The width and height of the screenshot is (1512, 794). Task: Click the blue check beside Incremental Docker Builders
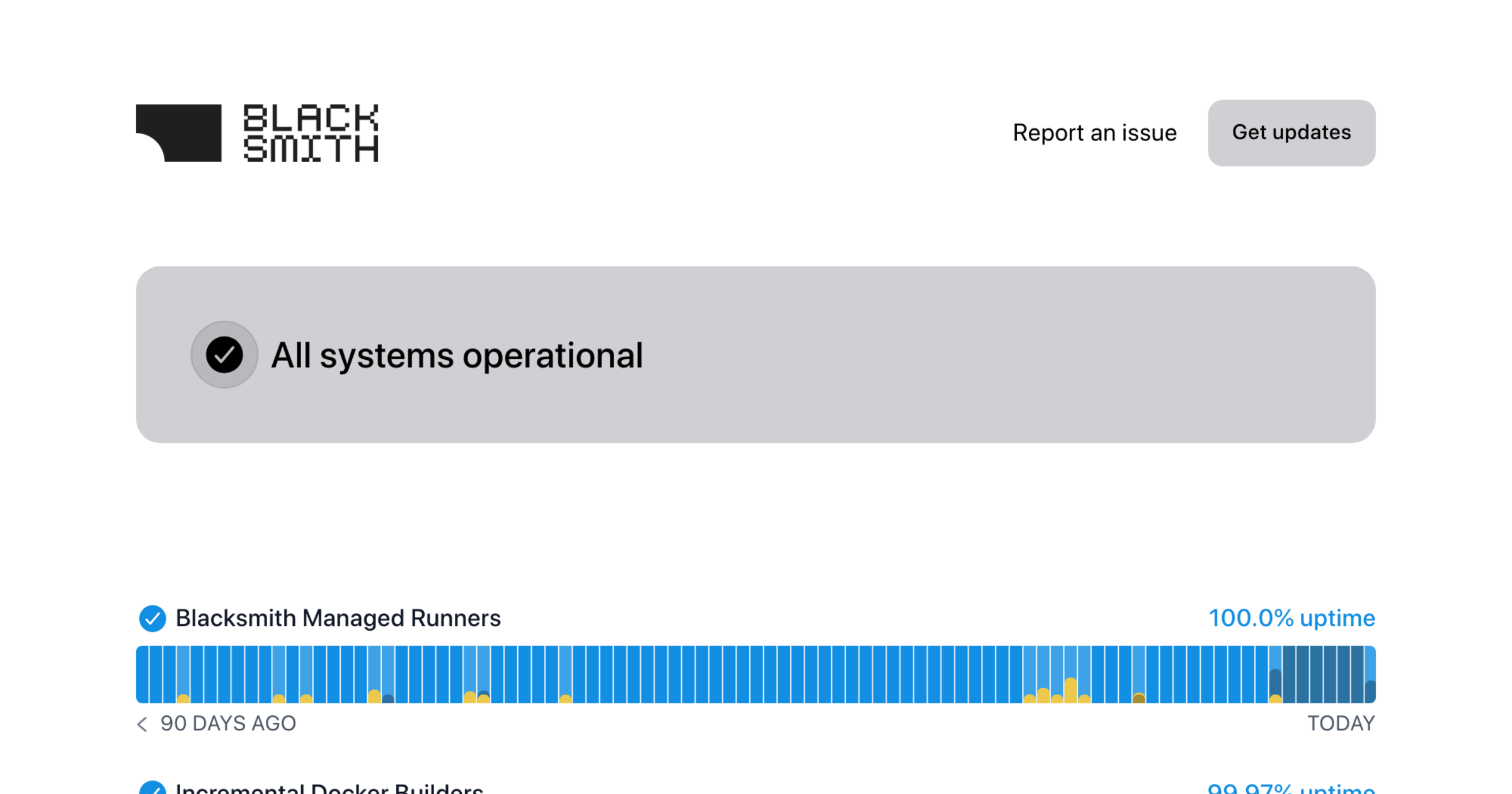click(x=152, y=788)
